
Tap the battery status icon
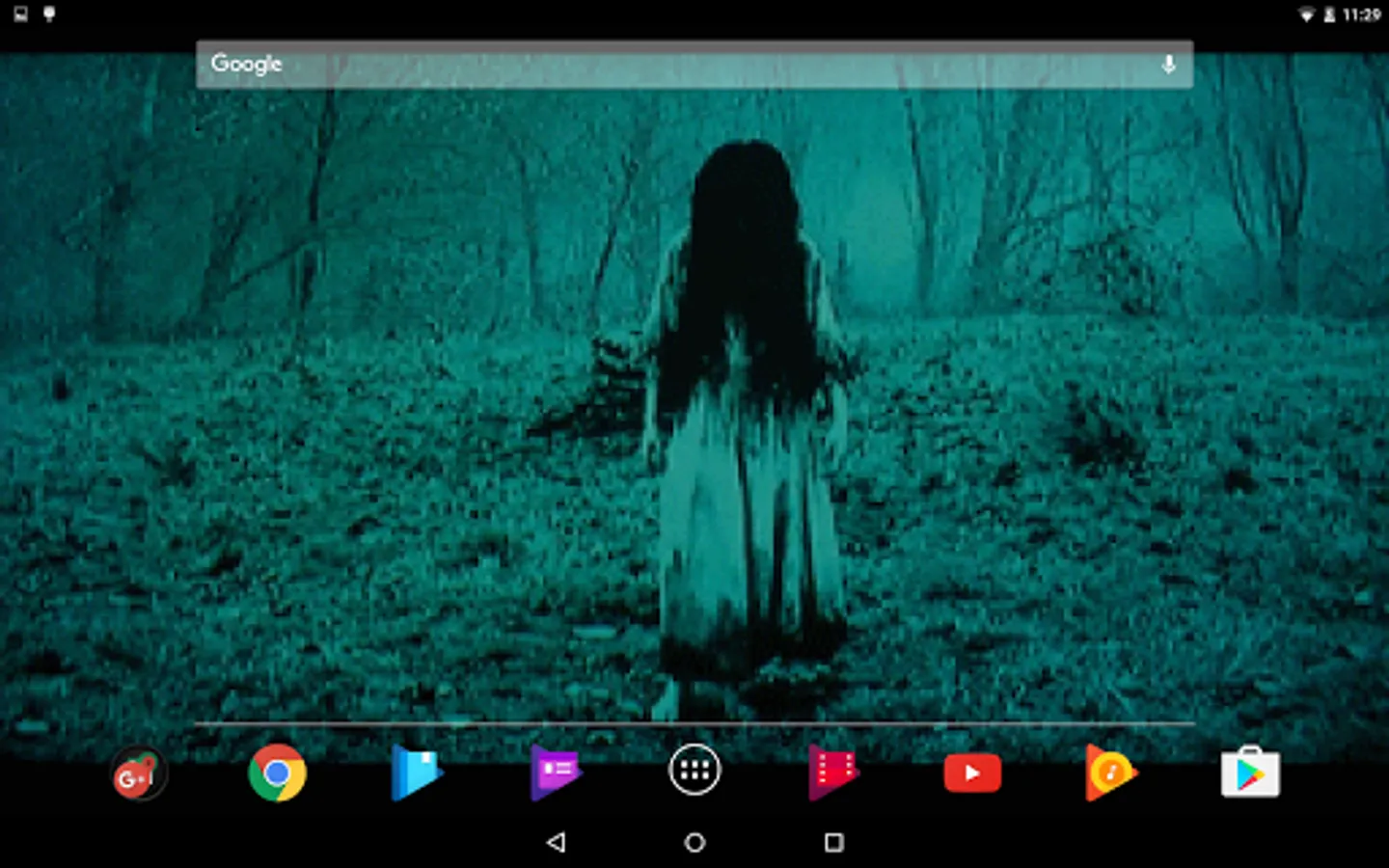[1329, 14]
